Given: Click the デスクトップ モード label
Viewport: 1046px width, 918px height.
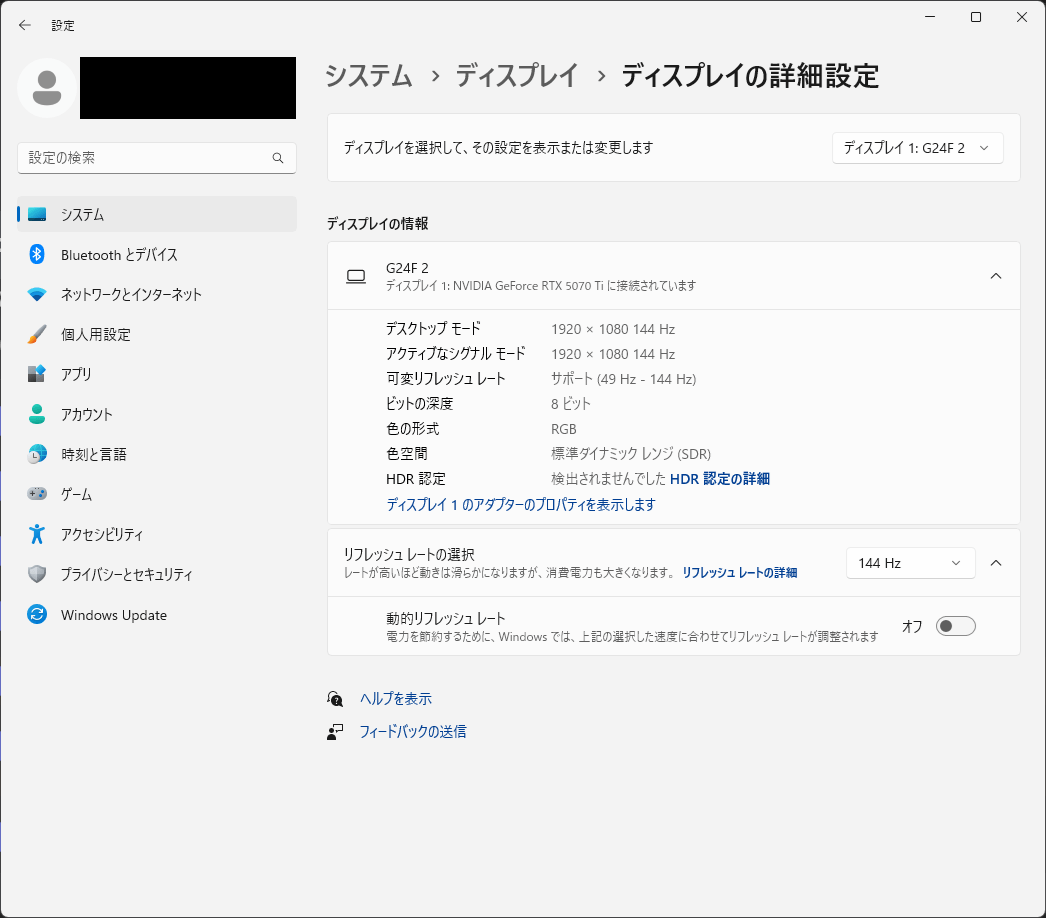Looking at the screenshot, I should [x=434, y=329].
